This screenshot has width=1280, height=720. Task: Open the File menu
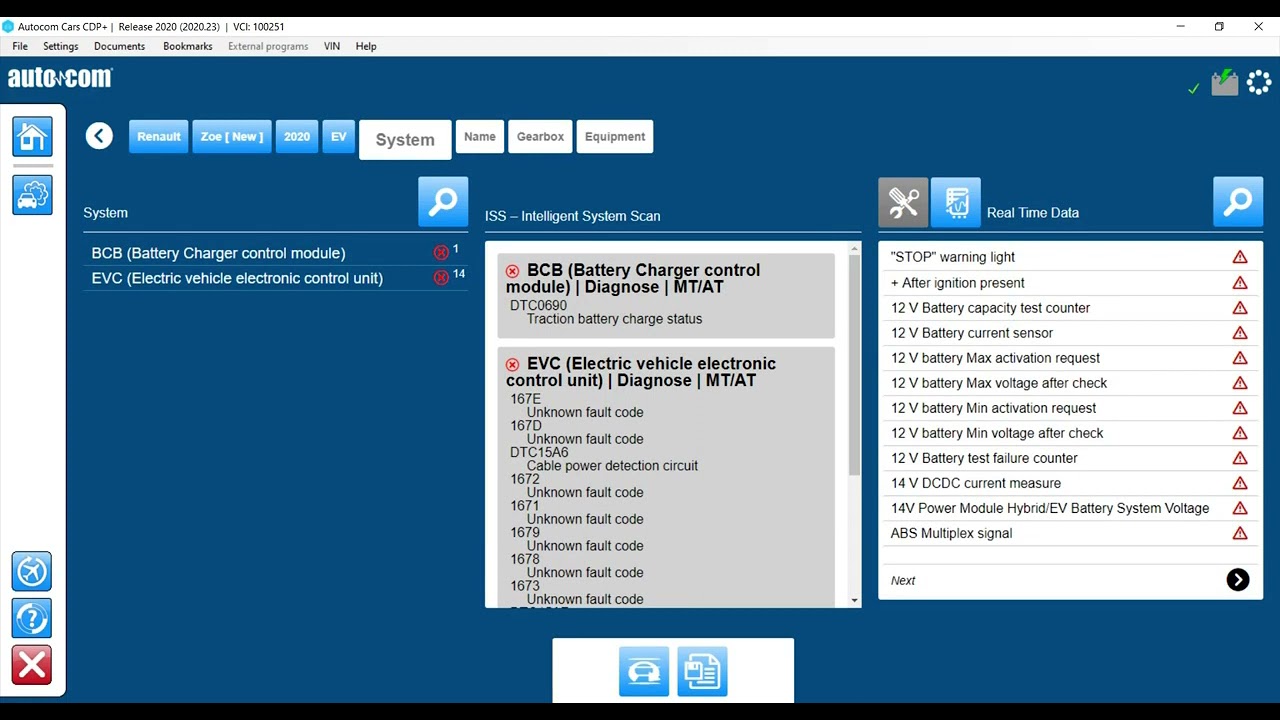coord(20,46)
